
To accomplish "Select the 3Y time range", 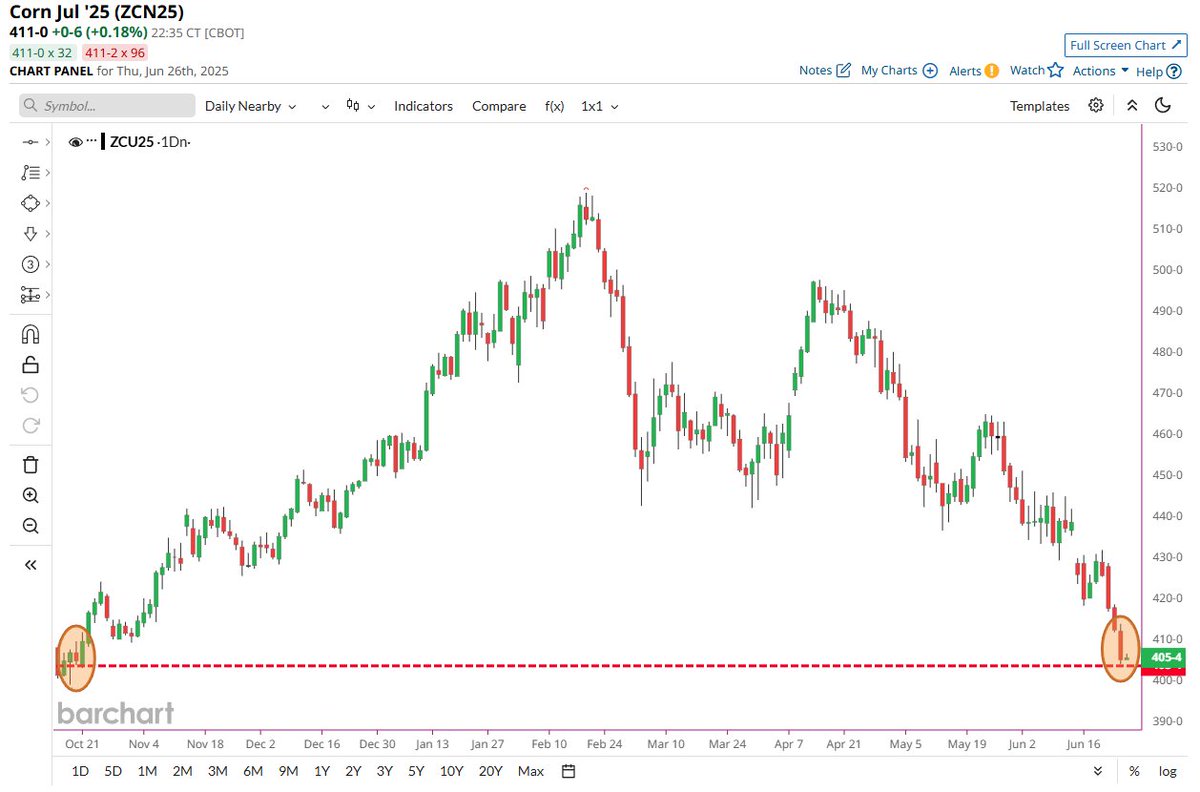I will point(384,771).
